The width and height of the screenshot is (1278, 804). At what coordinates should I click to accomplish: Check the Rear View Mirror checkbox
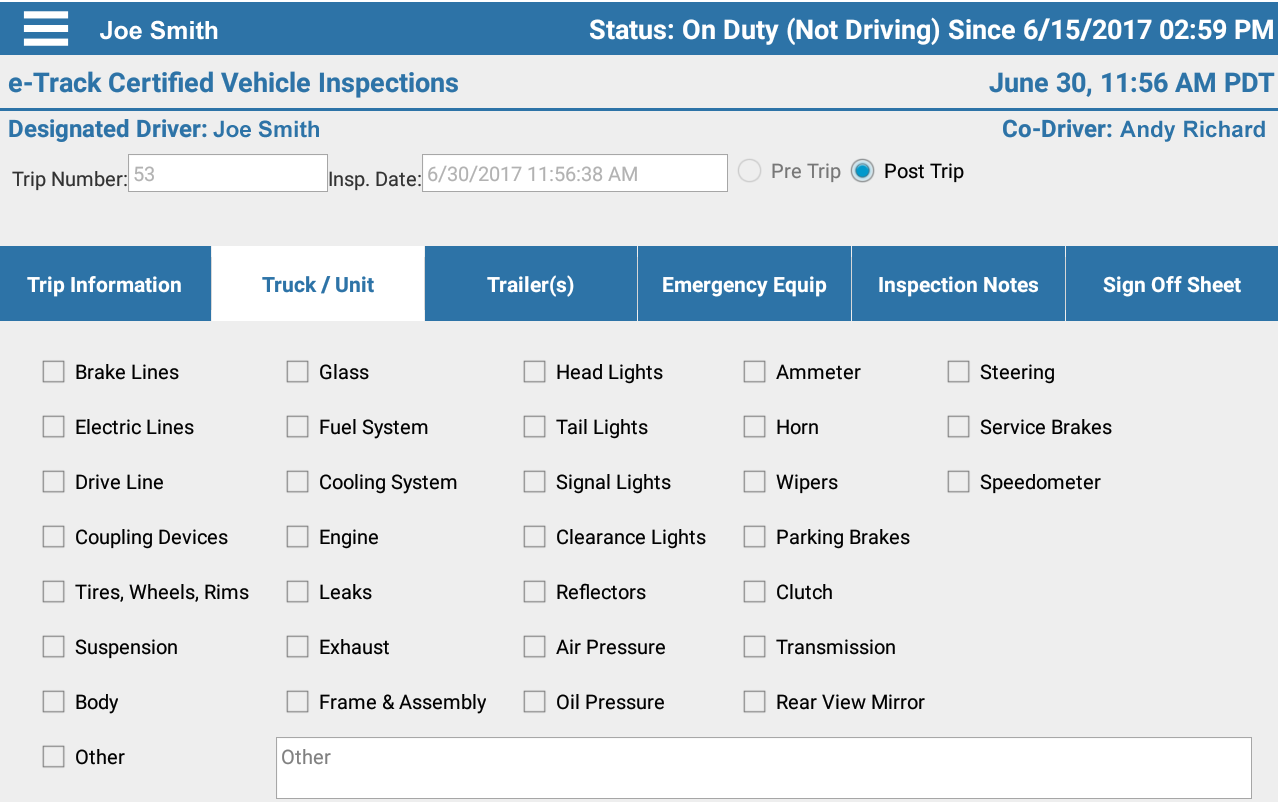click(x=755, y=702)
